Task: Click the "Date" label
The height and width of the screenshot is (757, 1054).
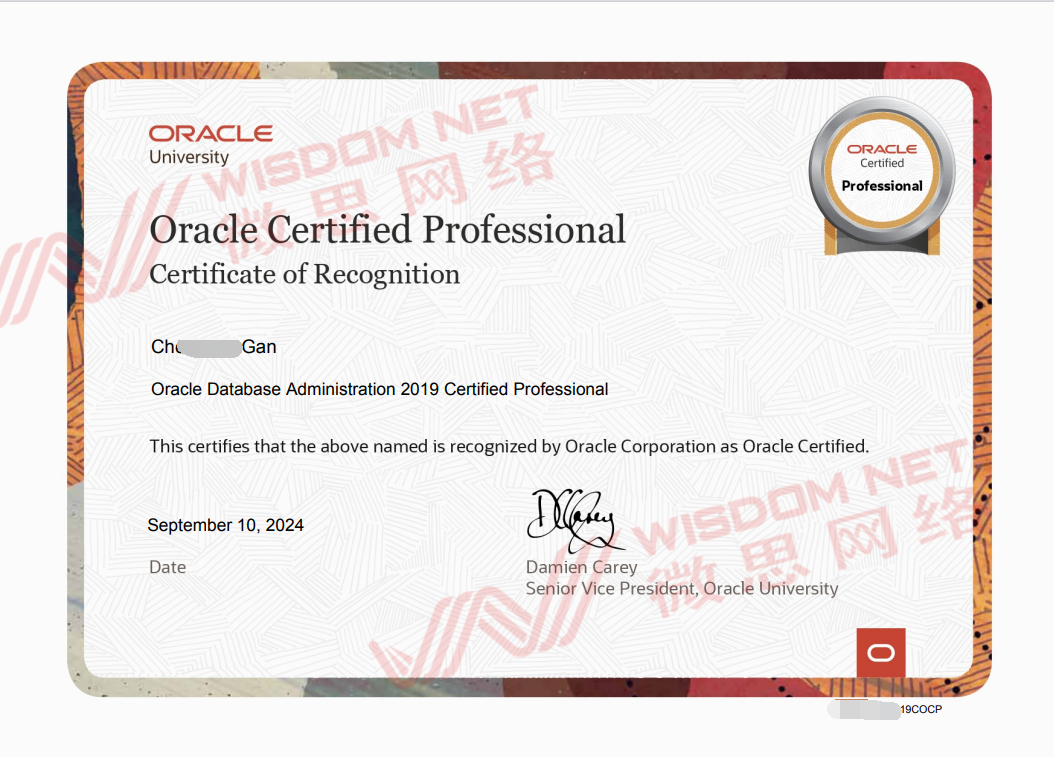Action: coord(167,567)
